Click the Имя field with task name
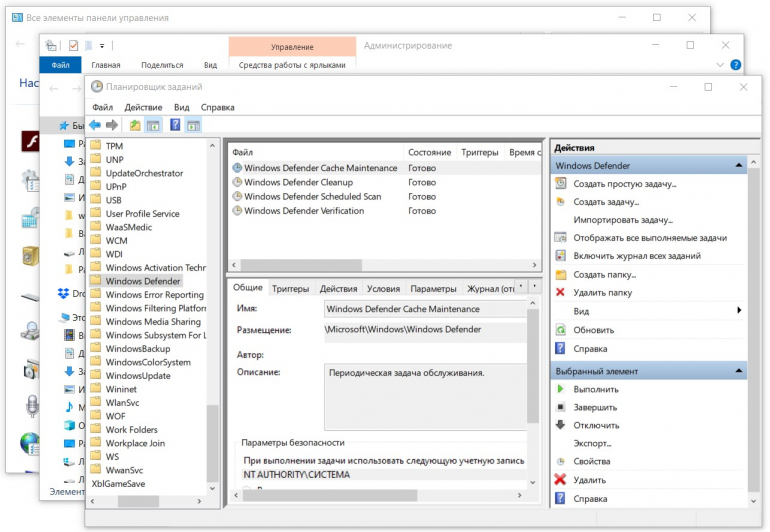 pos(425,309)
